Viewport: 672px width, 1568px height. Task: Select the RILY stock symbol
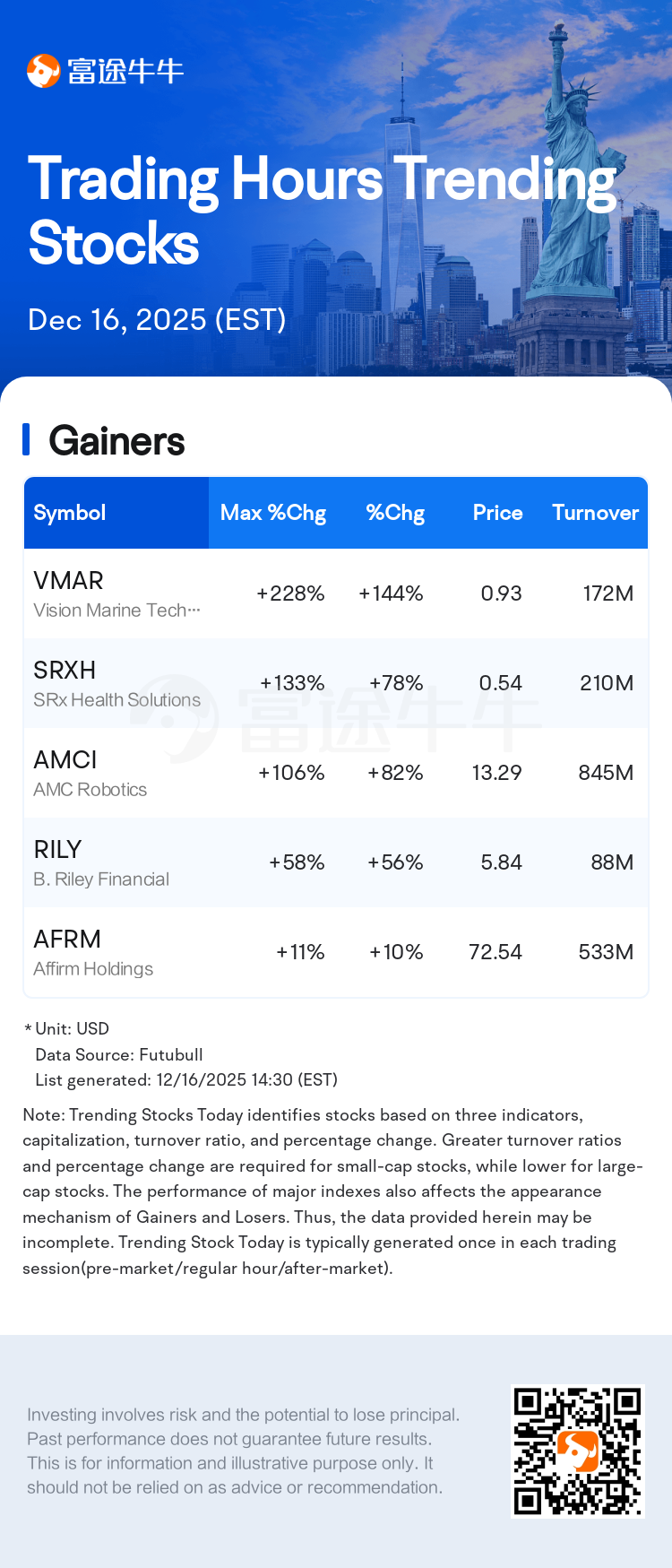(x=57, y=850)
